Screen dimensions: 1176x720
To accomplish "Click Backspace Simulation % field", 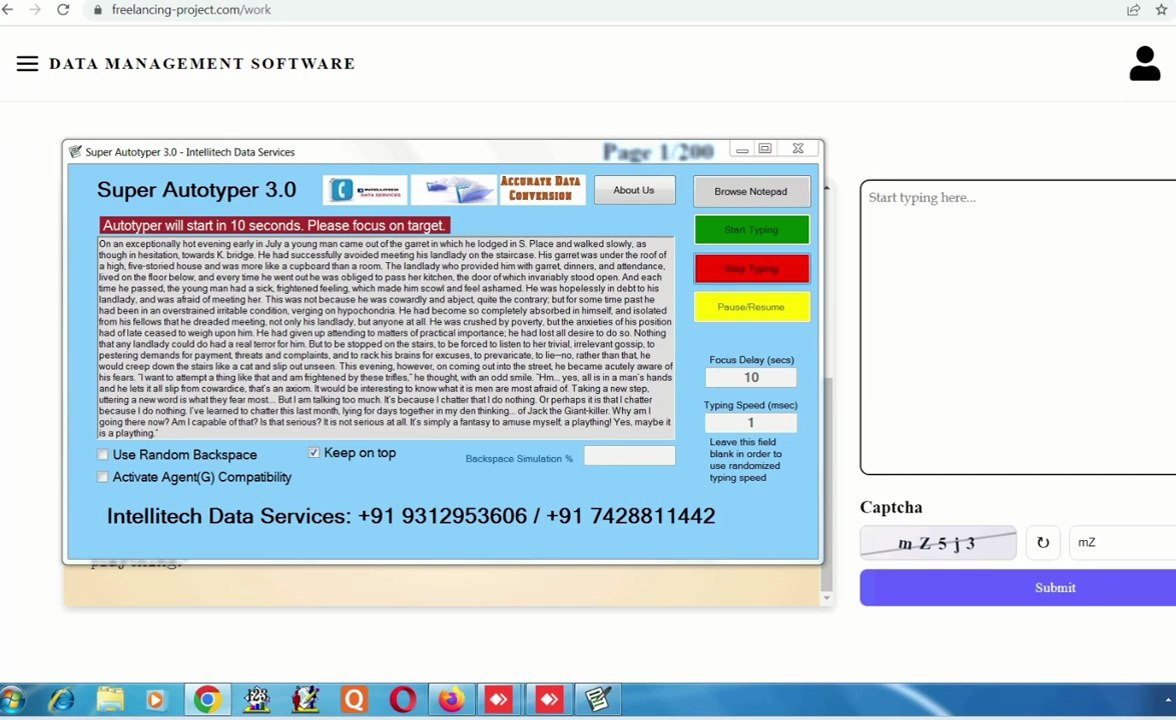I will click(629, 455).
